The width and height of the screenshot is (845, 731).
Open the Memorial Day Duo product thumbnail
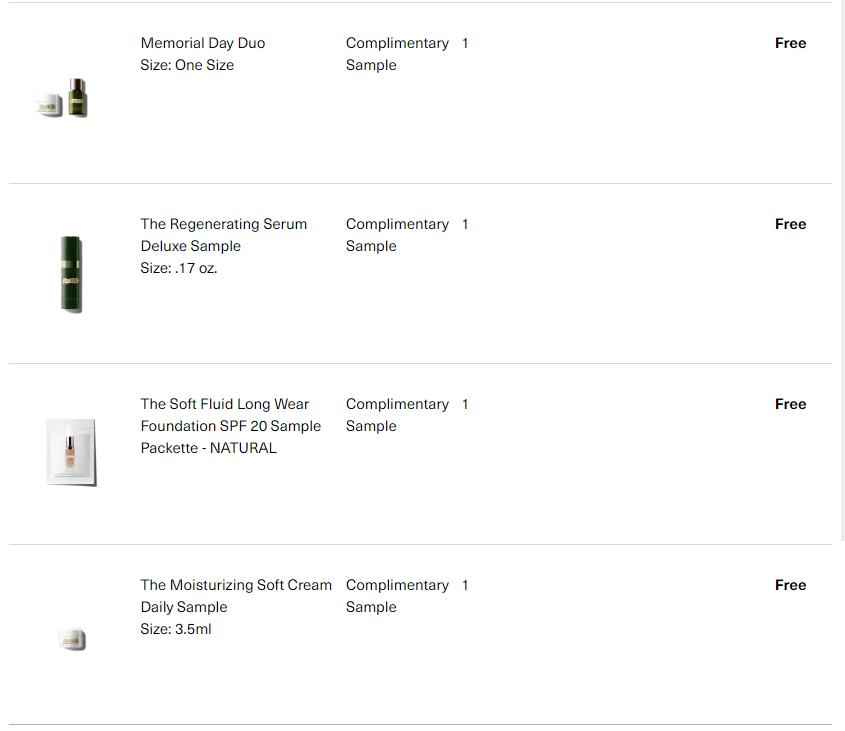(x=62, y=98)
